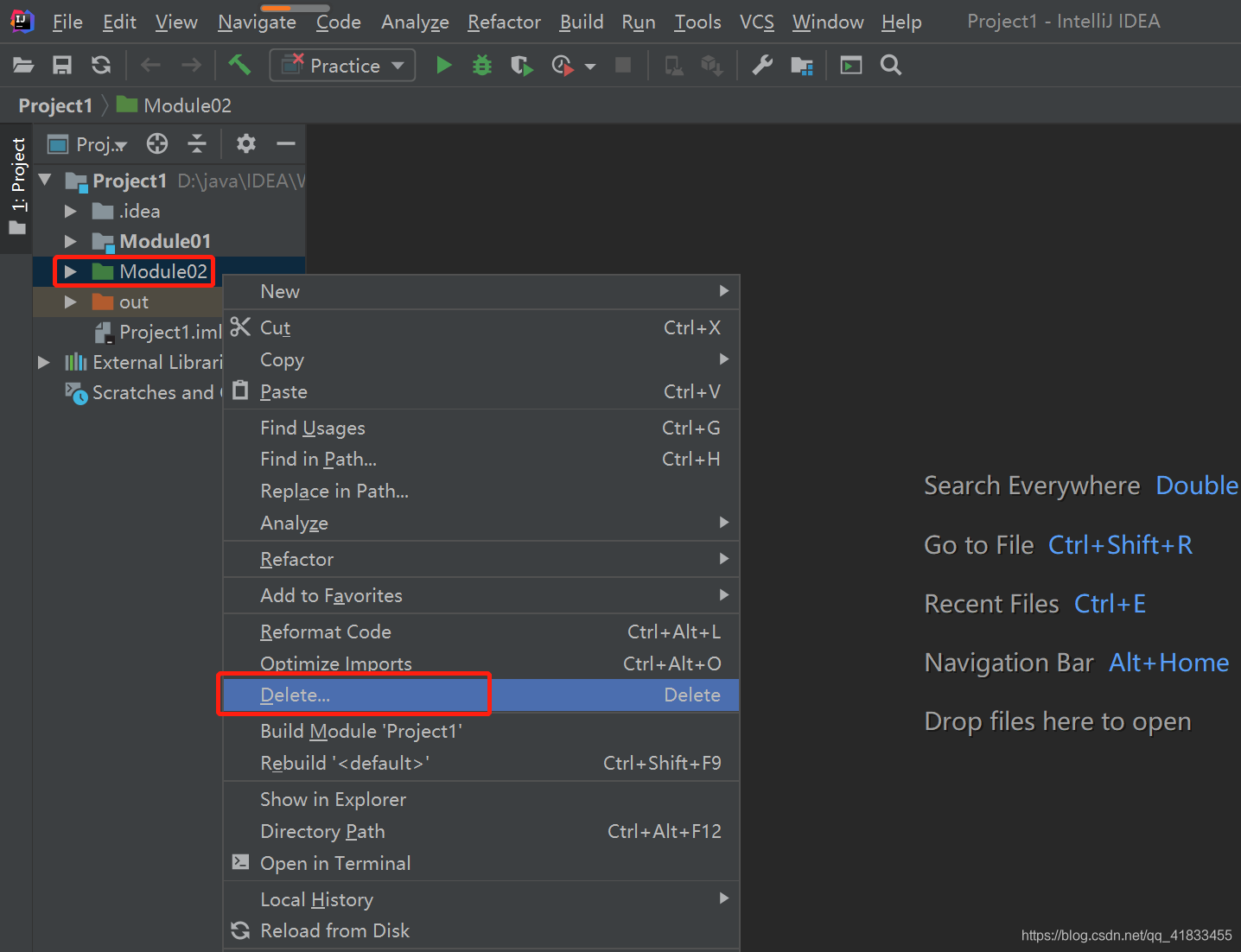Expand arrow next to the profiler icon
The image size is (1241, 952).
click(x=590, y=67)
